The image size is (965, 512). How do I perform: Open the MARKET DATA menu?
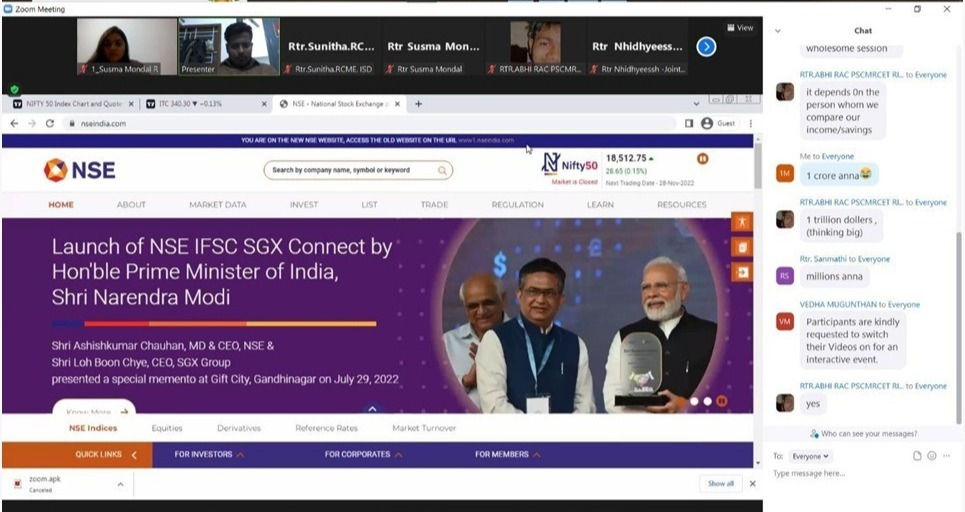[218, 204]
